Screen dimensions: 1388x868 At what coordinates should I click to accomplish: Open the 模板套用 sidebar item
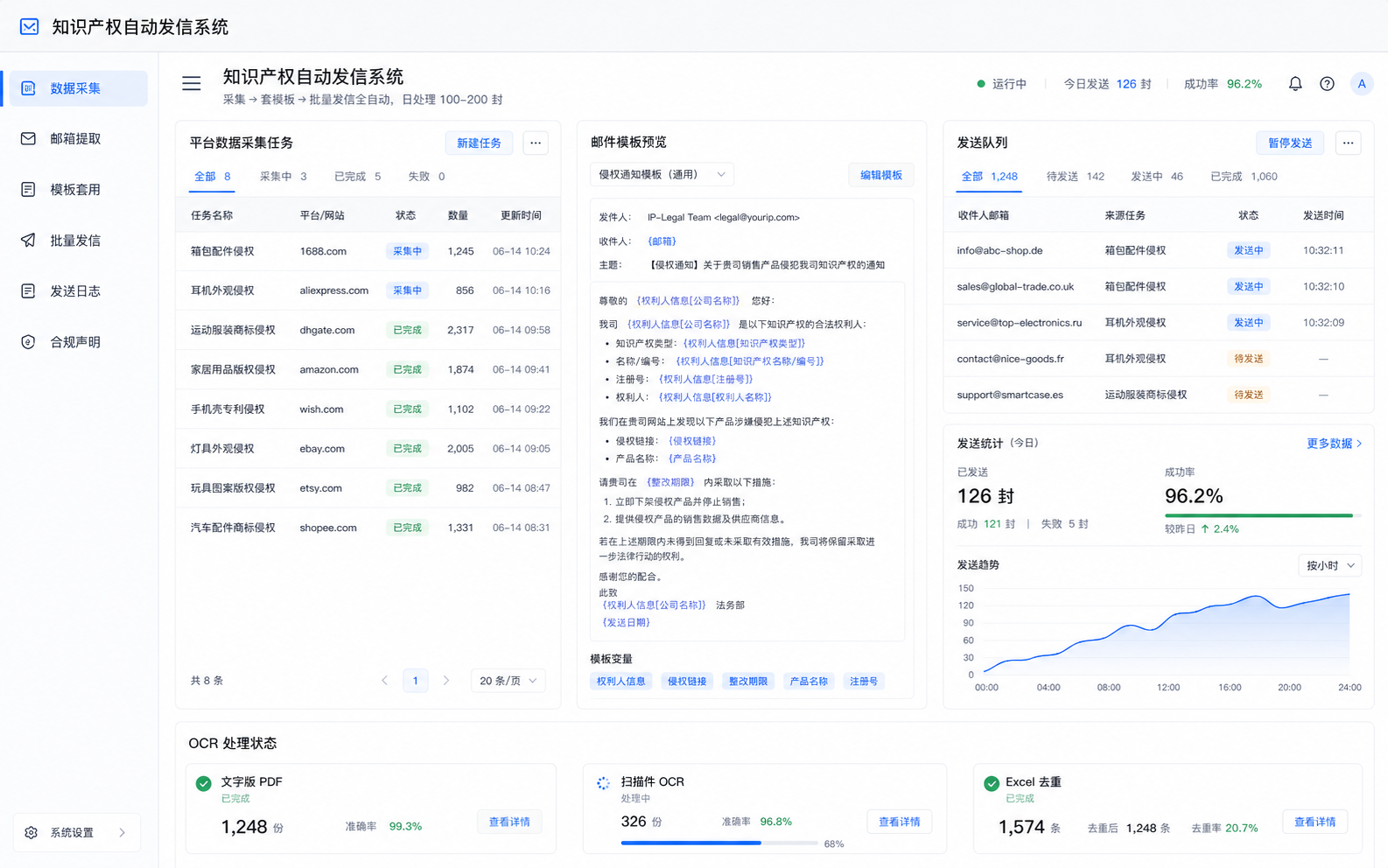pyautogui.click(x=77, y=190)
